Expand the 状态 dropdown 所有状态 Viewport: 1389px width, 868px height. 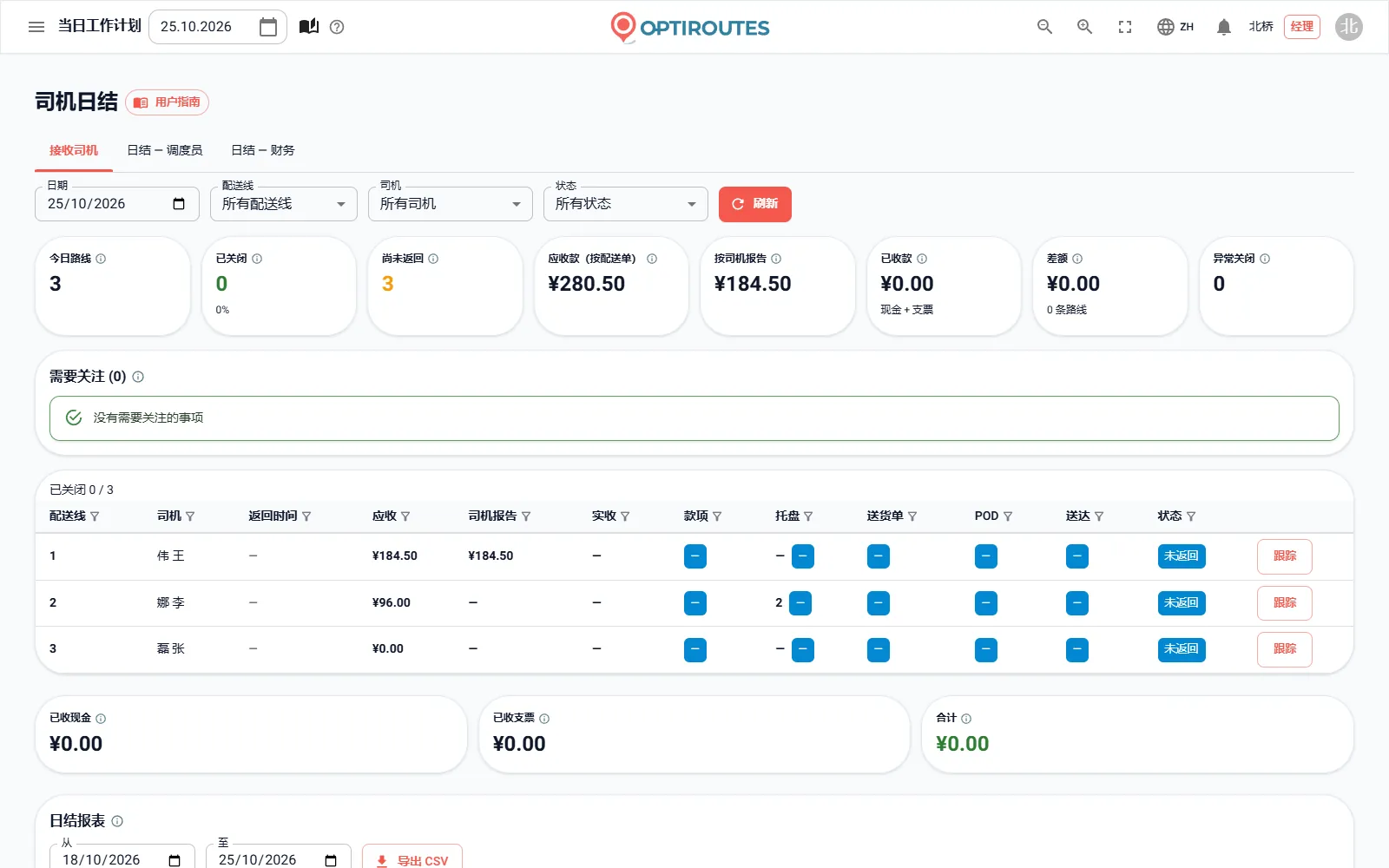pos(626,204)
